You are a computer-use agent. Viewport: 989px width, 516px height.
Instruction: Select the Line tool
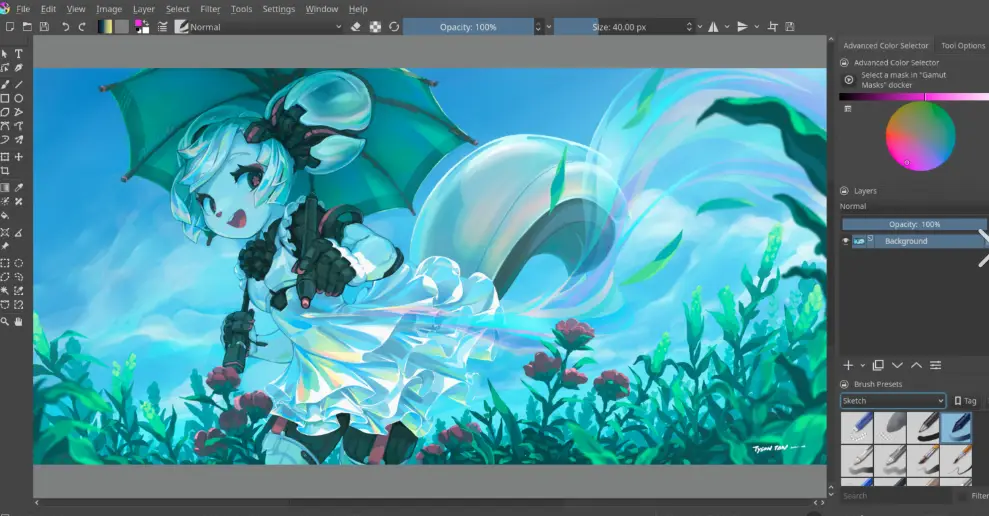(x=19, y=84)
